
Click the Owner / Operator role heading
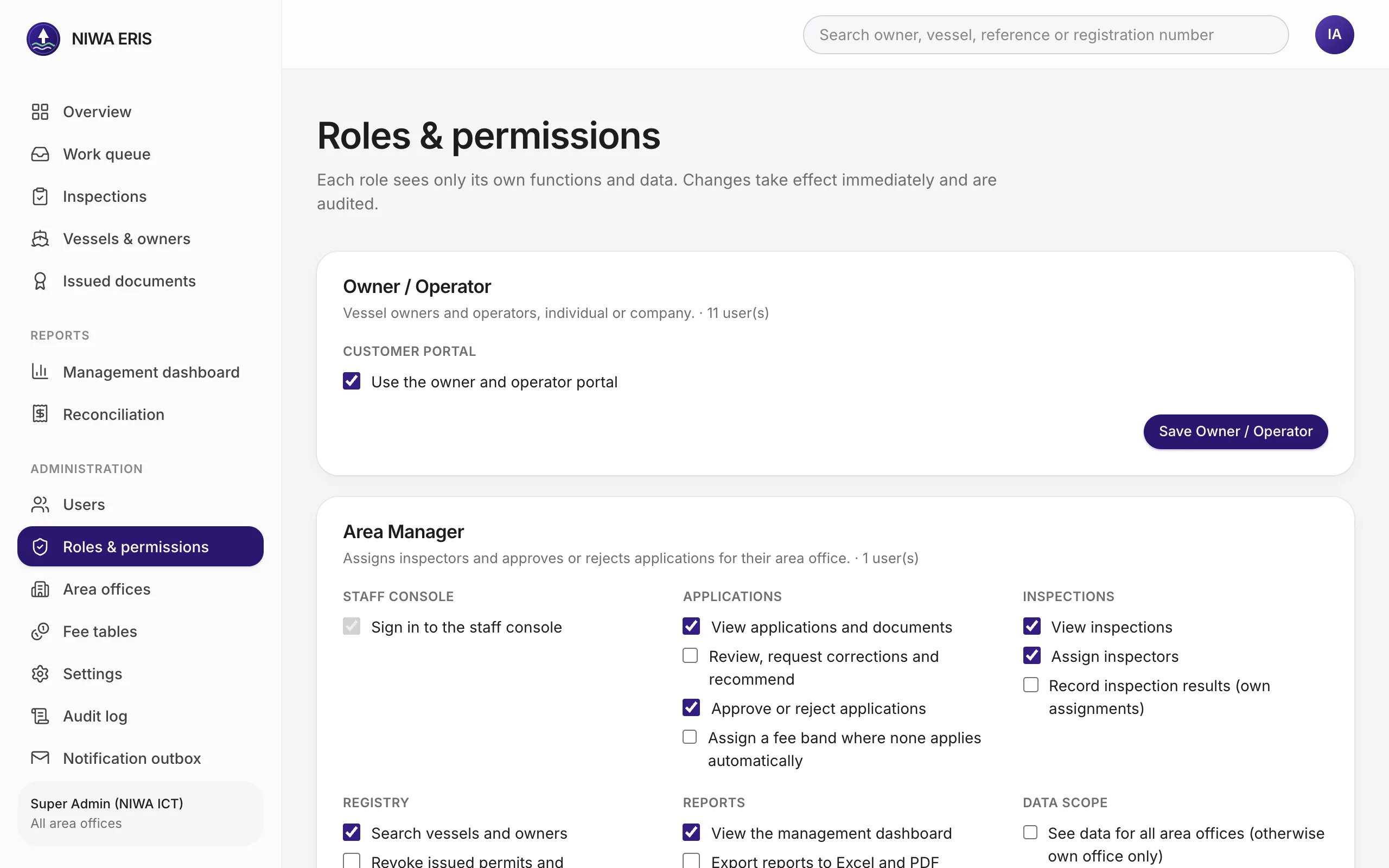tap(417, 286)
